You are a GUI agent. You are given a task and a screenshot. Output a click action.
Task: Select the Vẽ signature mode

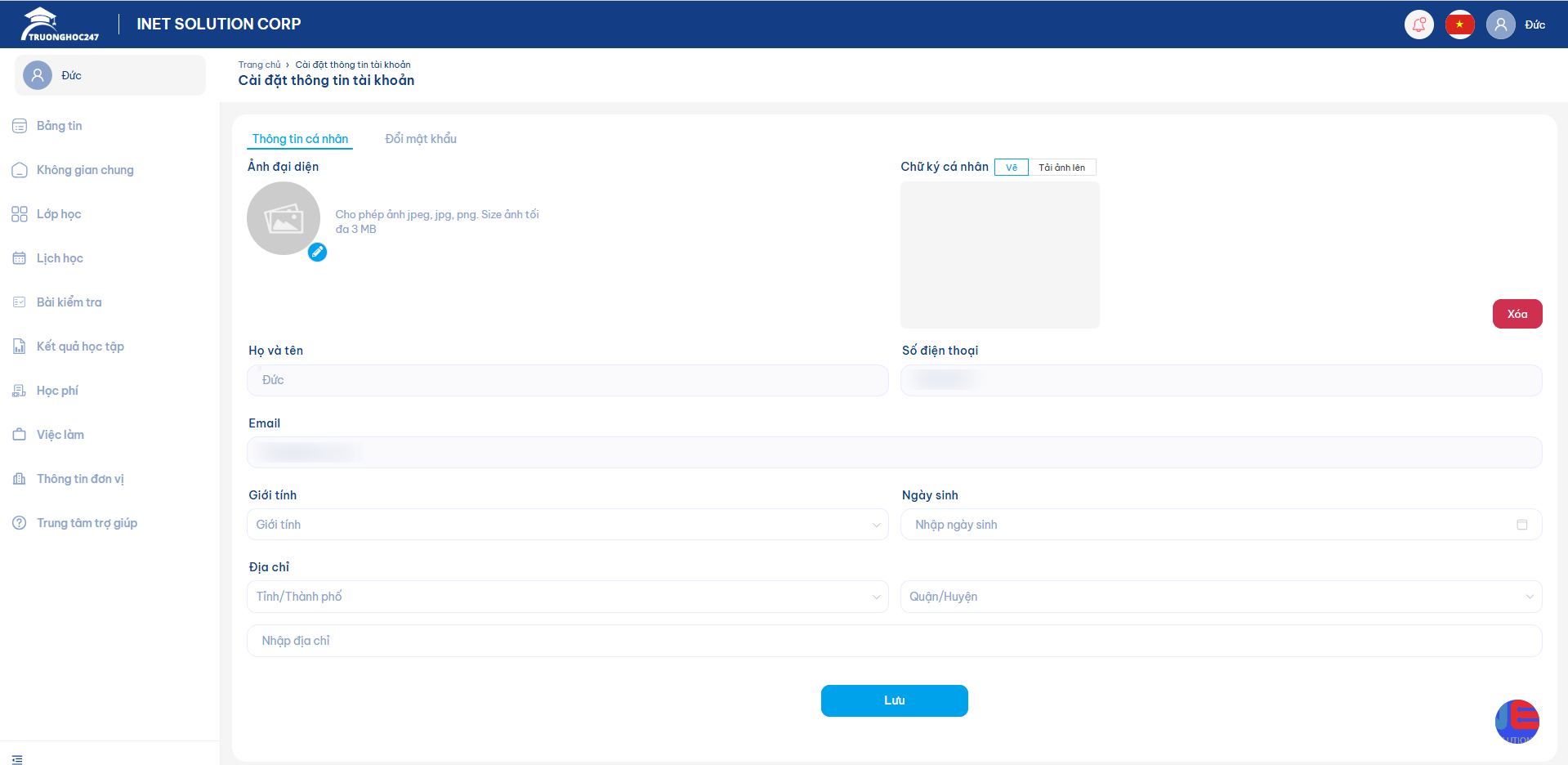point(1011,168)
